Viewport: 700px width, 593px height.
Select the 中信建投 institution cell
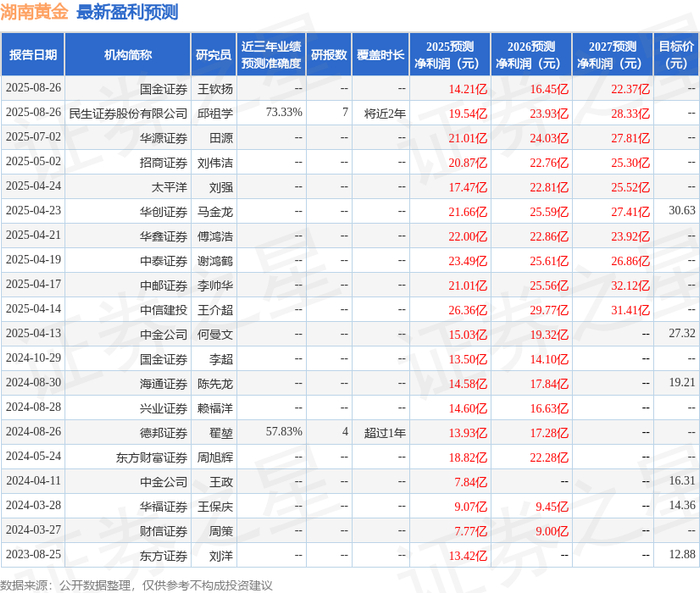(x=163, y=310)
